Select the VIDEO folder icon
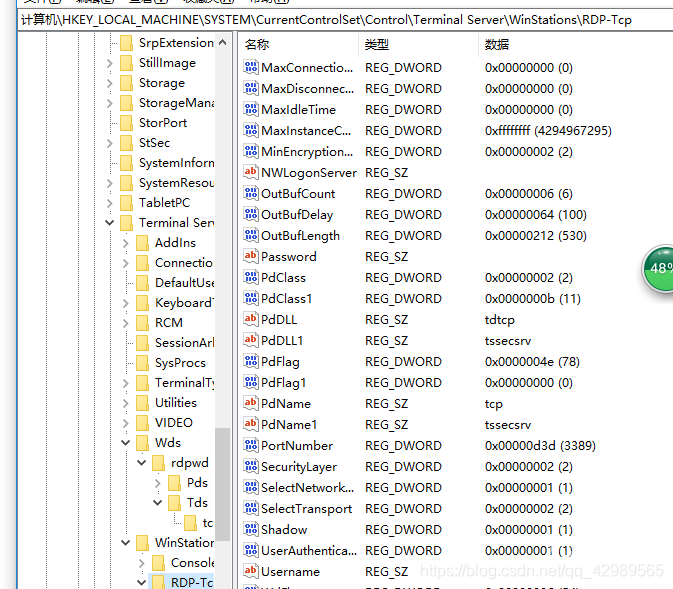This screenshot has width=673, height=589. (142, 422)
